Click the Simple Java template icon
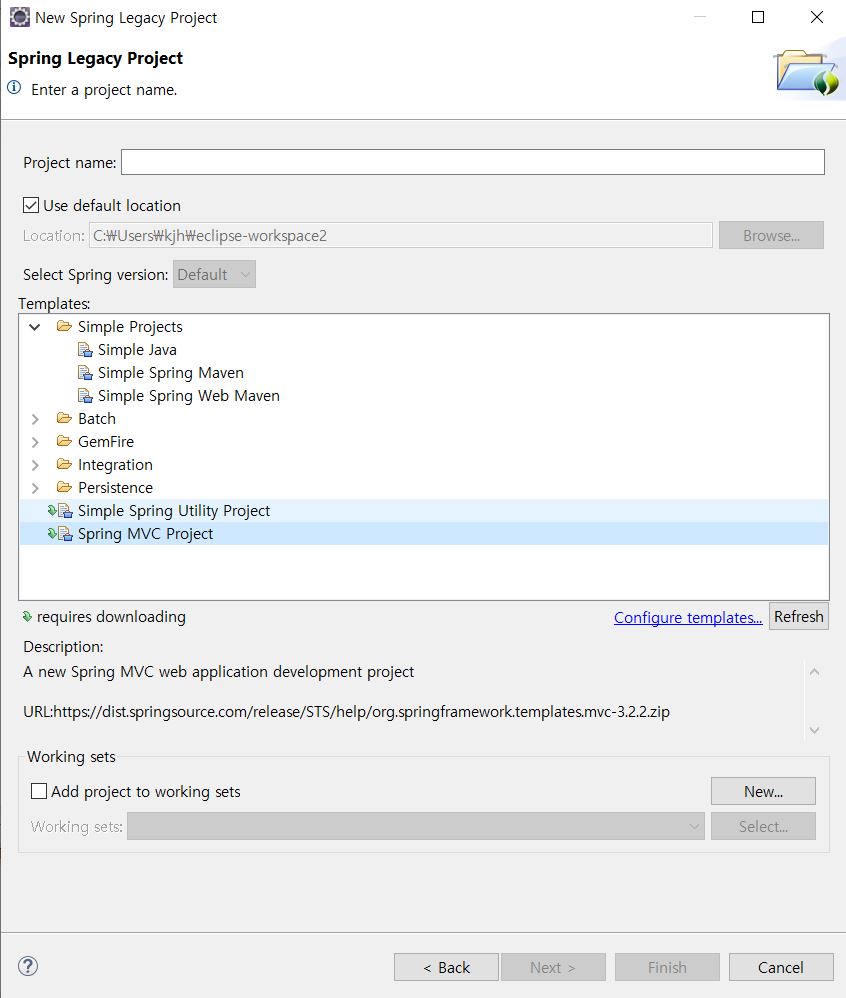Screen dimensions: 846x998 (x=85, y=350)
